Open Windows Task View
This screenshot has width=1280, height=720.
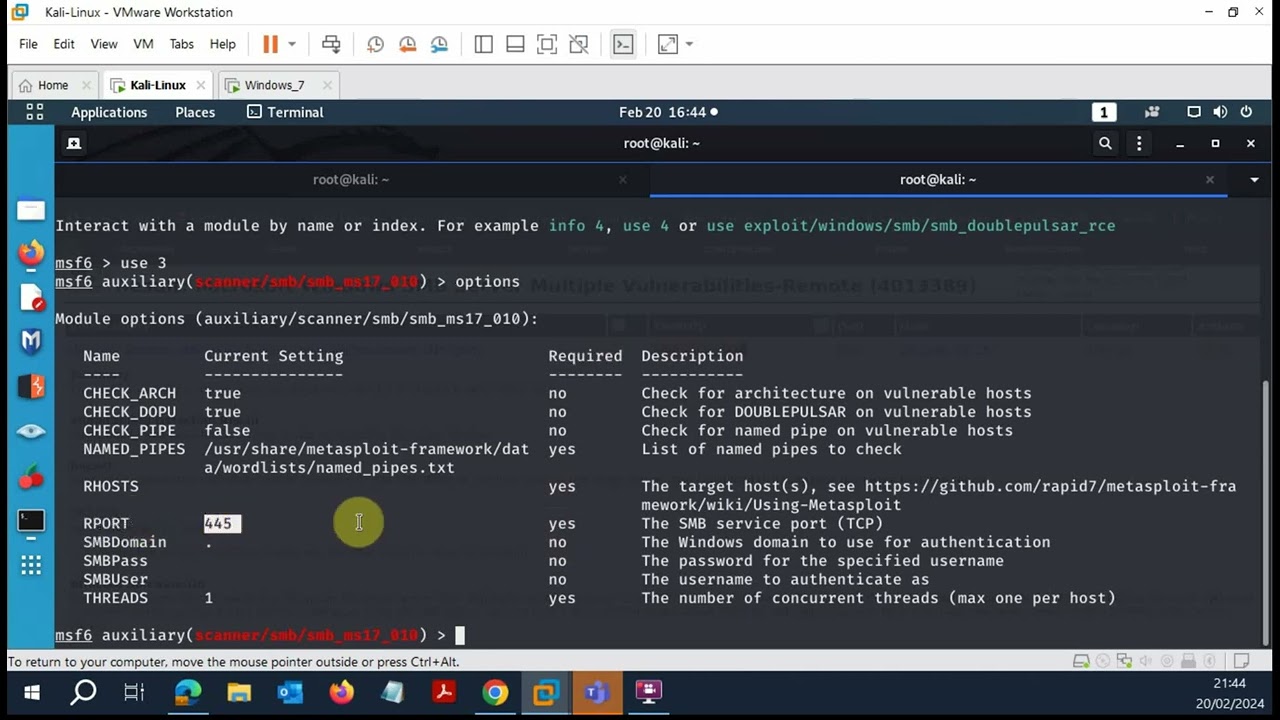pyautogui.click(x=134, y=692)
